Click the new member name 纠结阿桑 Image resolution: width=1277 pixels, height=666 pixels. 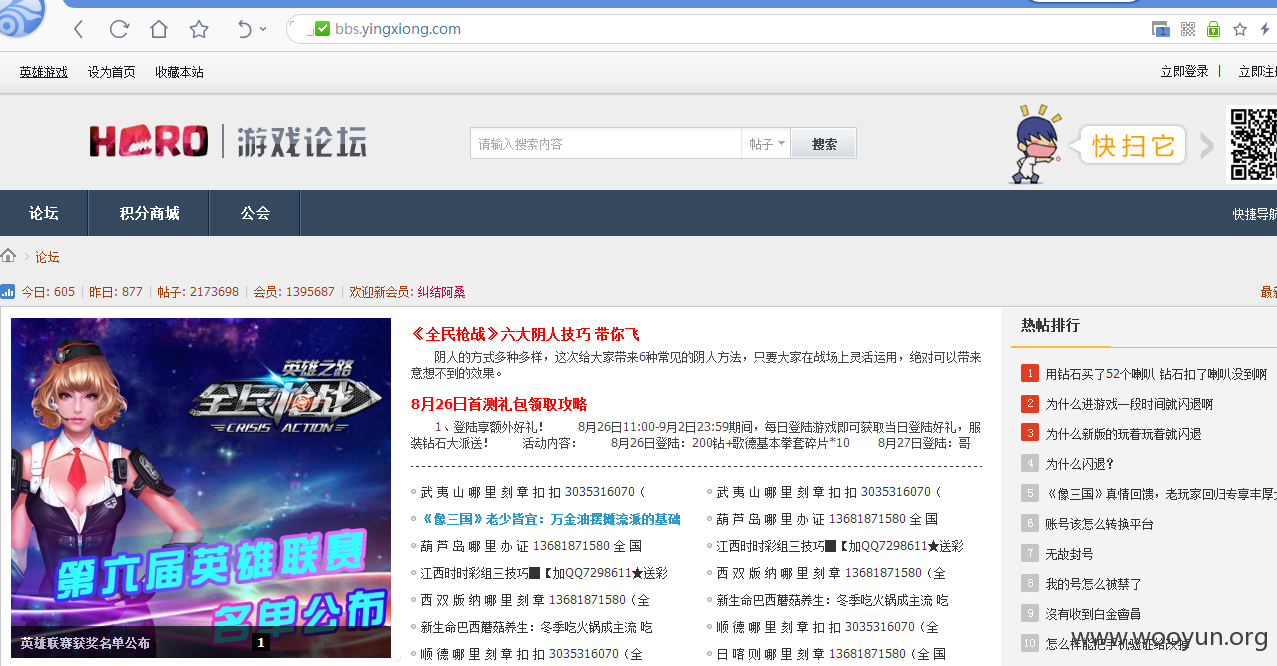(x=441, y=292)
